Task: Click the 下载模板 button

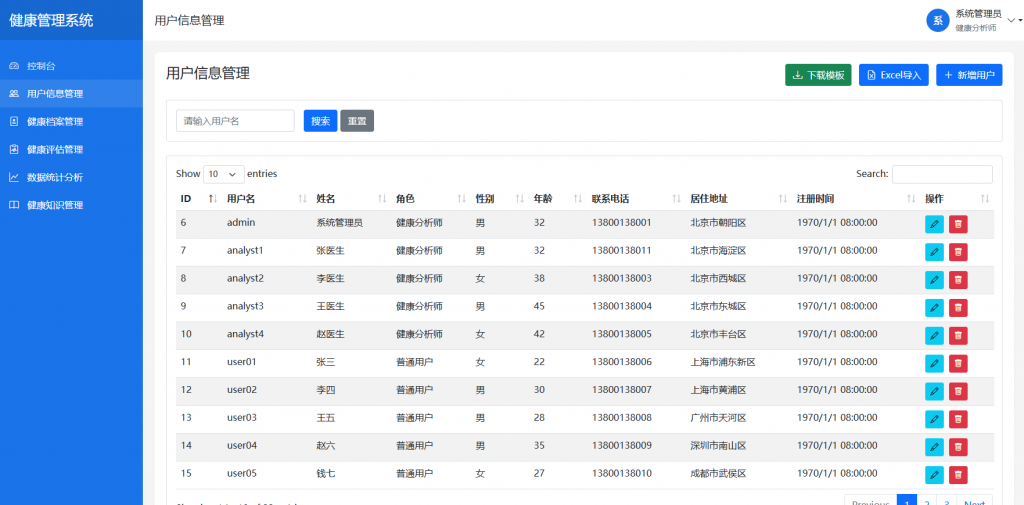Action: [818, 75]
